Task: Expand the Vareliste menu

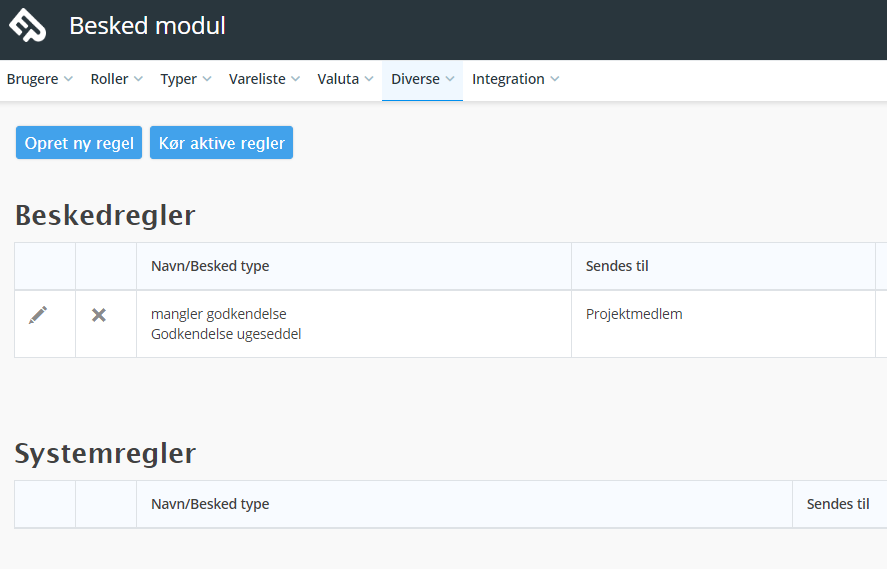Action: 264,79
